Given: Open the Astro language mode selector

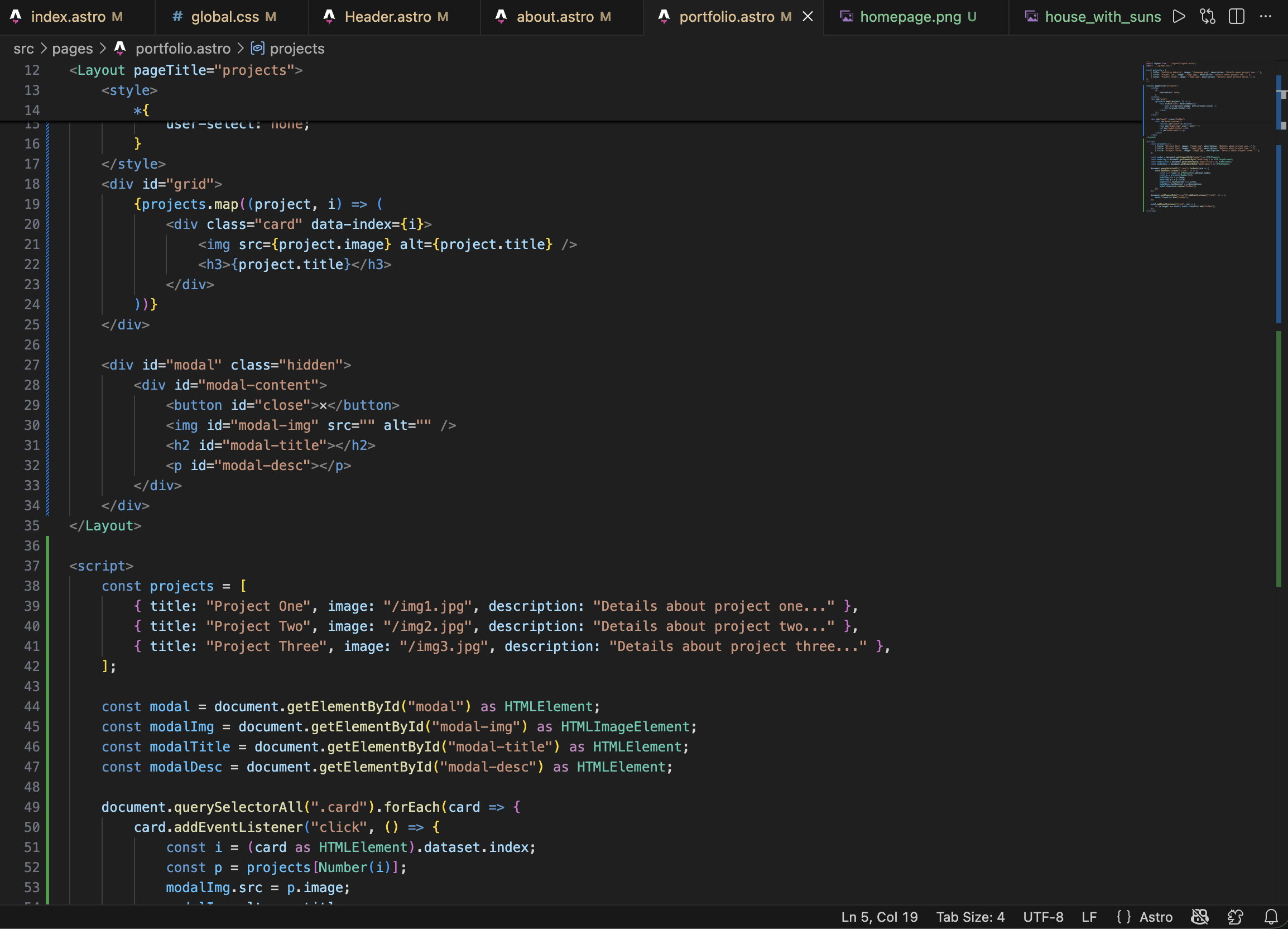Looking at the screenshot, I should [1156, 917].
